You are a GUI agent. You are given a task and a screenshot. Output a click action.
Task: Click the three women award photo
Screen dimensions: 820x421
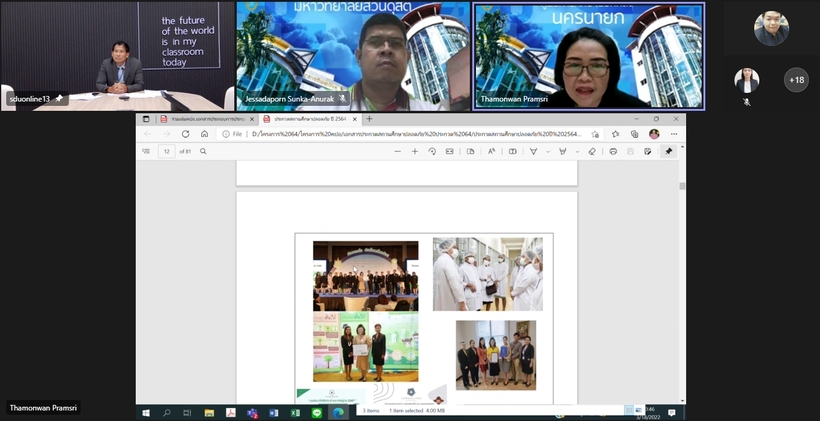tap(366, 347)
